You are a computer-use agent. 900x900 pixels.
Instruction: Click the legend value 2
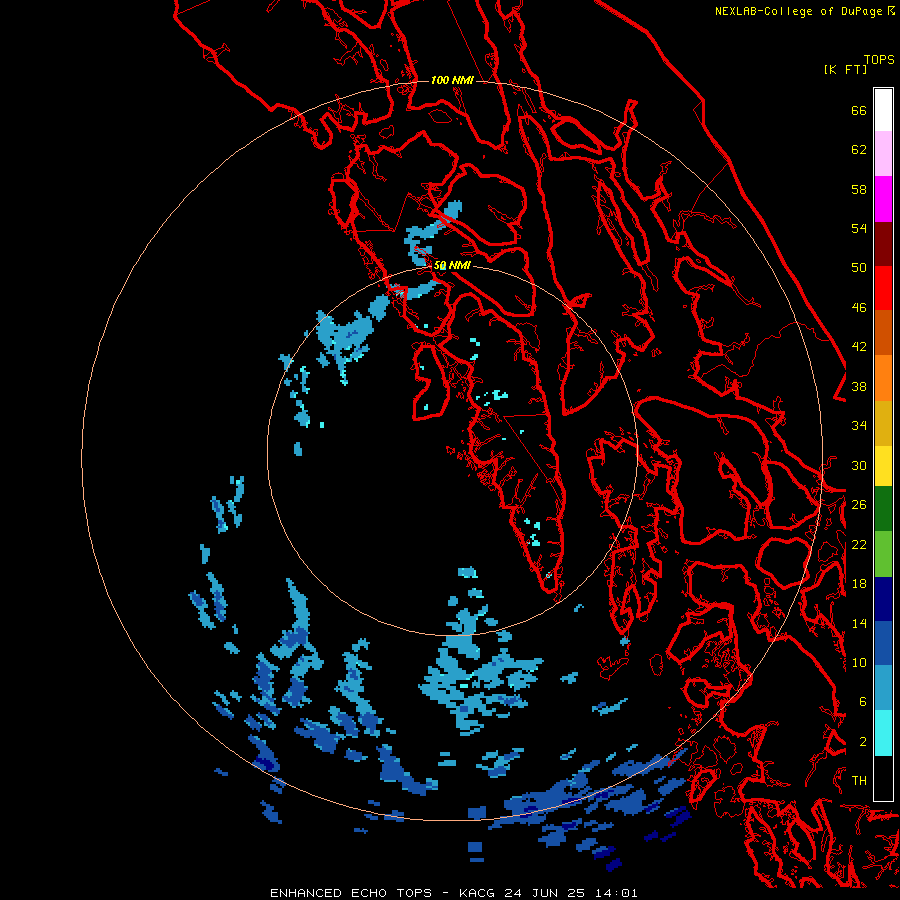[x=863, y=742]
